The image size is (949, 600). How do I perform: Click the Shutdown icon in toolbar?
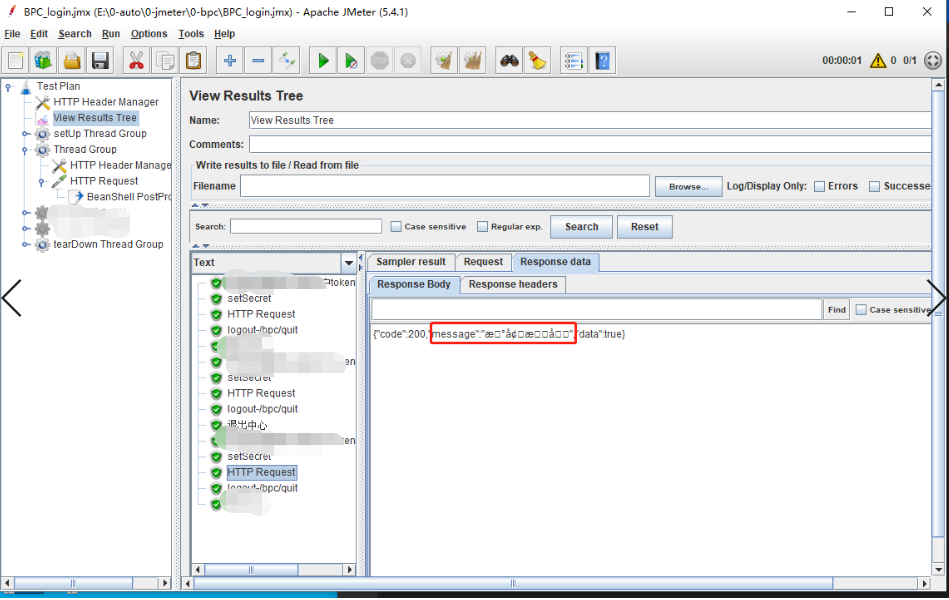408,61
